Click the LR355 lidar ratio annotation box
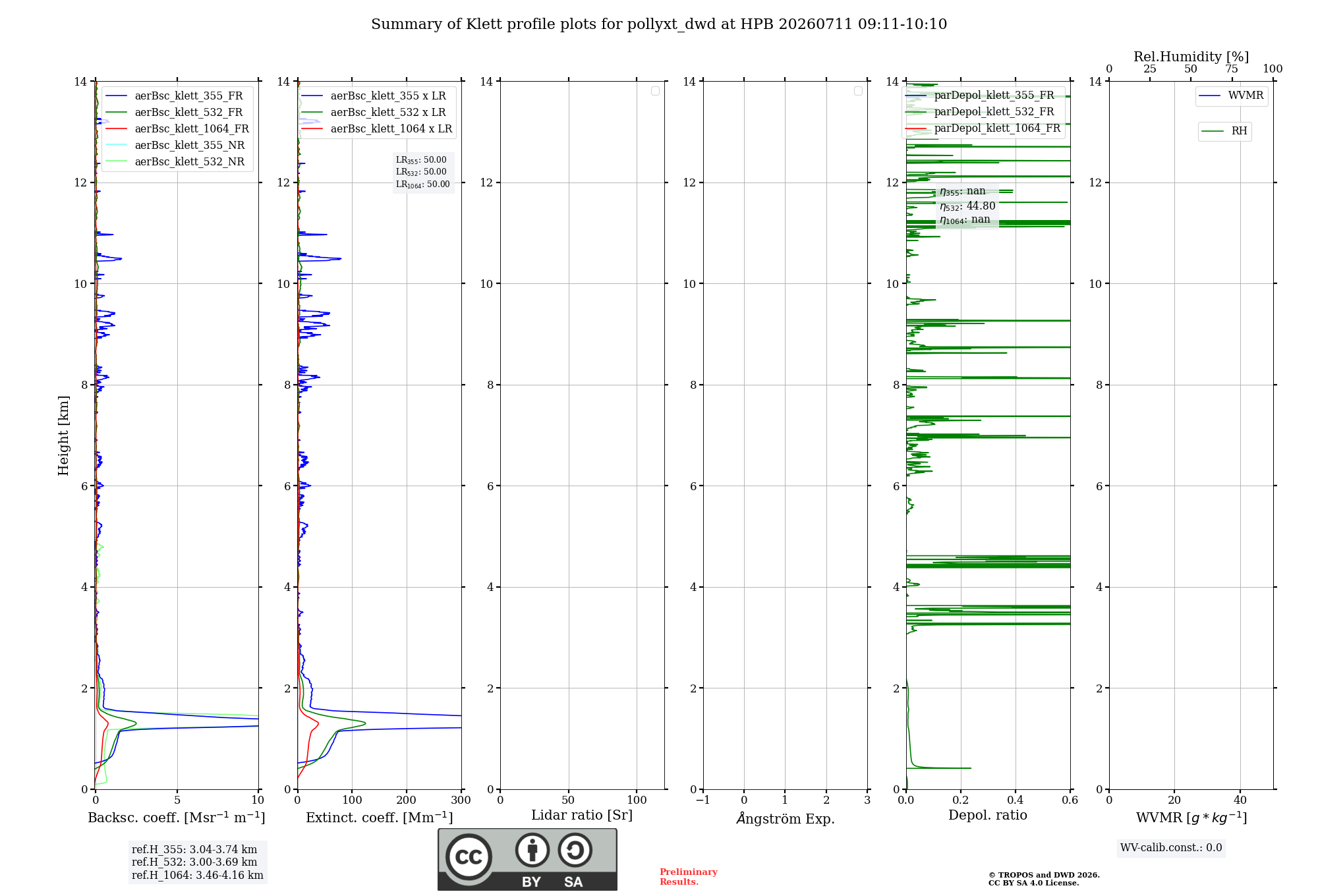1318x896 pixels. click(x=423, y=172)
